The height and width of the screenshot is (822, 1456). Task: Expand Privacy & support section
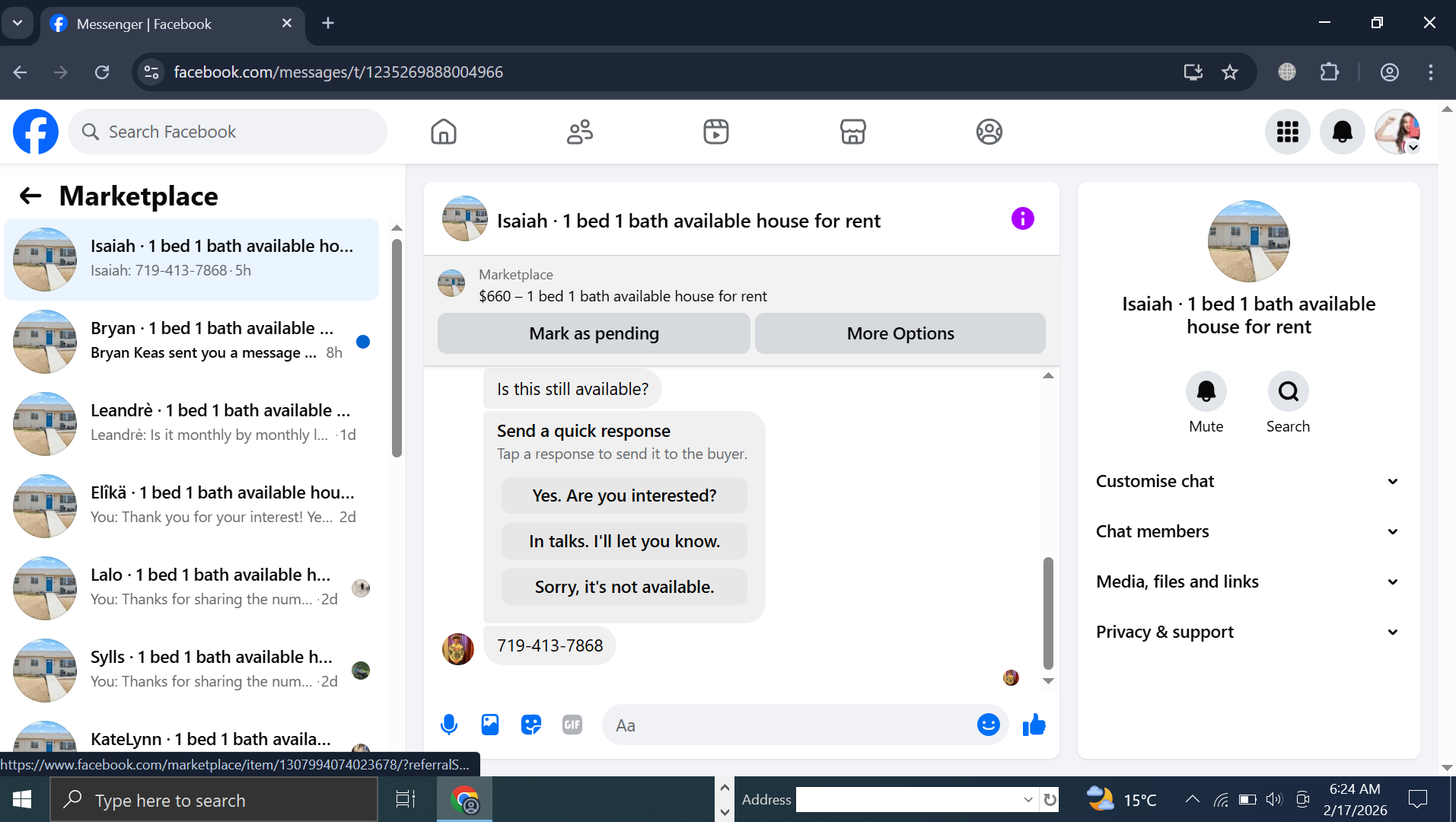1249,632
